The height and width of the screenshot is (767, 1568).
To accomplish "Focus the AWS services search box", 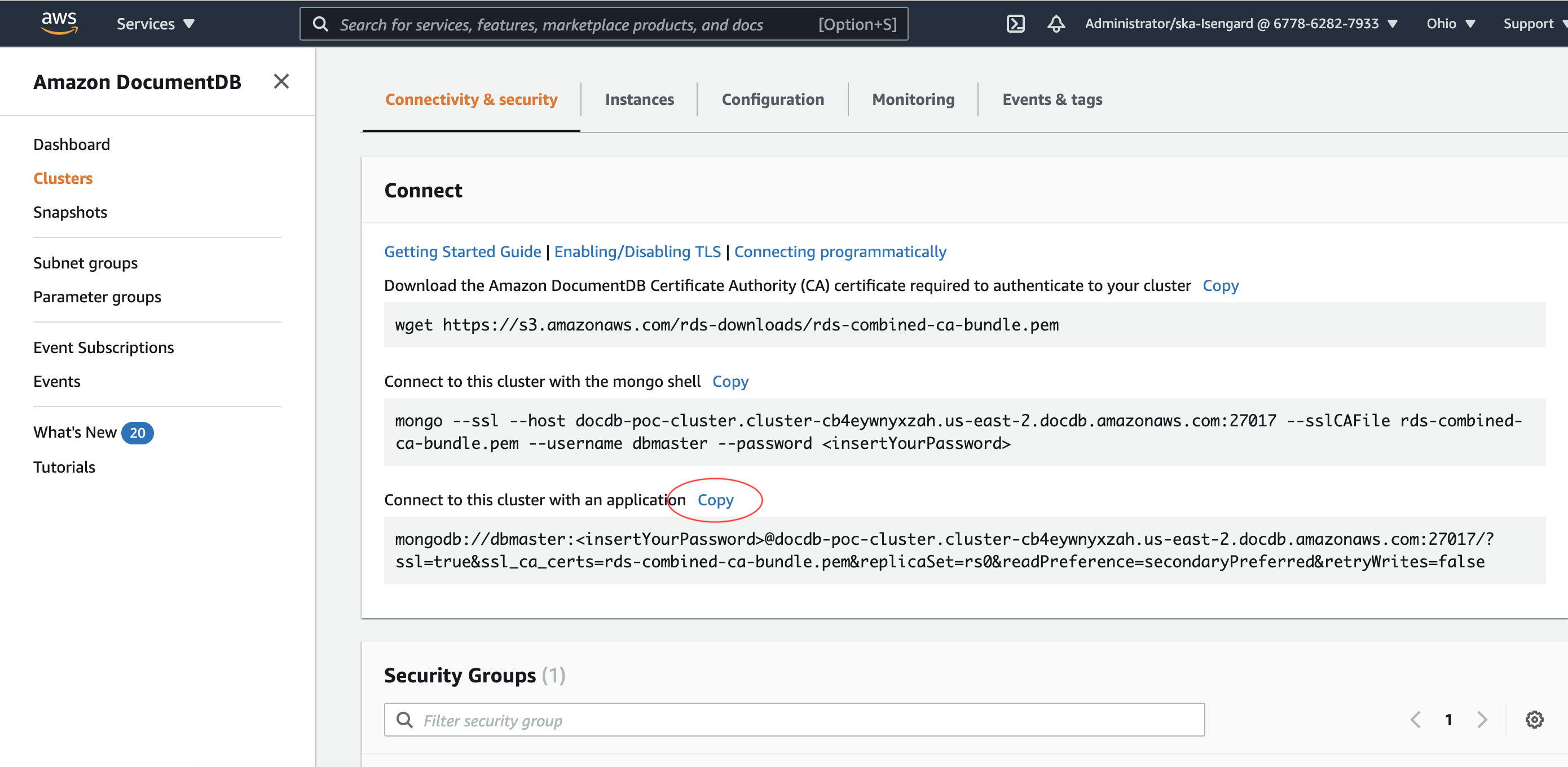I will pyautogui.click(x=604, y=24).
